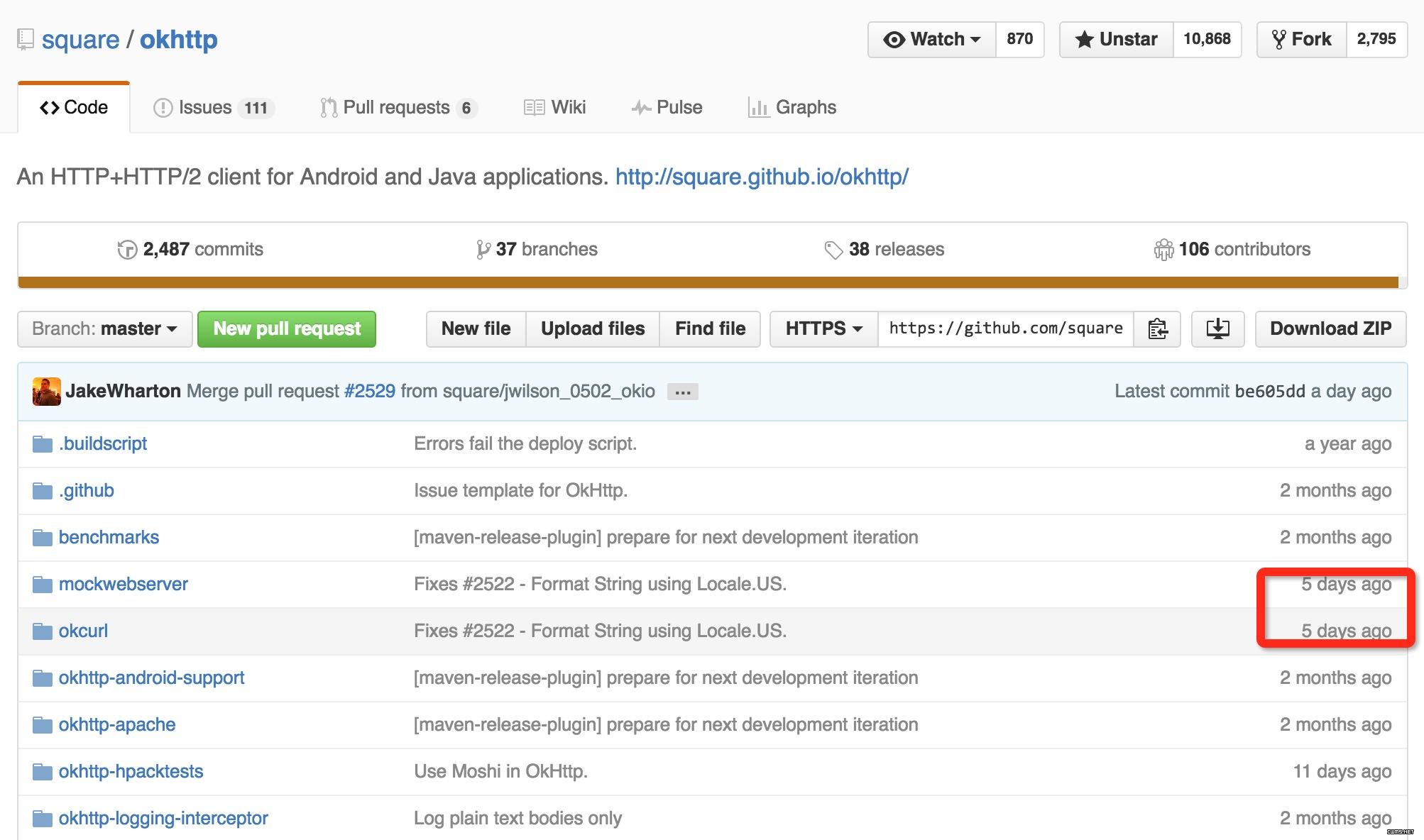Click the Download ZIP button

coord(1330,328)
